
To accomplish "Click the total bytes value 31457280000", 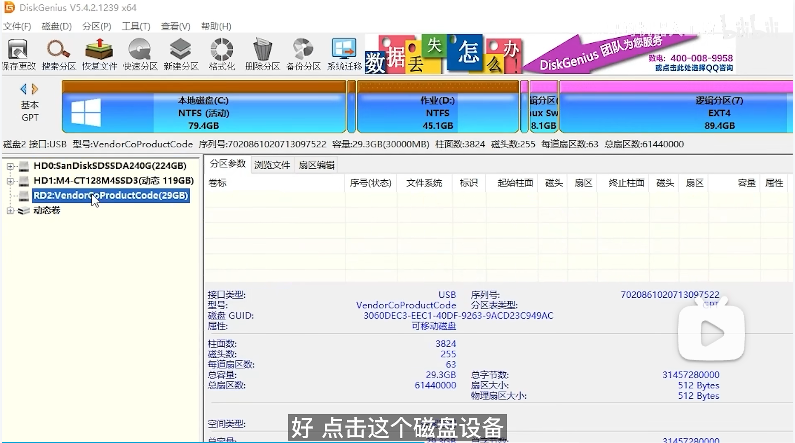I will pos(691,375).
